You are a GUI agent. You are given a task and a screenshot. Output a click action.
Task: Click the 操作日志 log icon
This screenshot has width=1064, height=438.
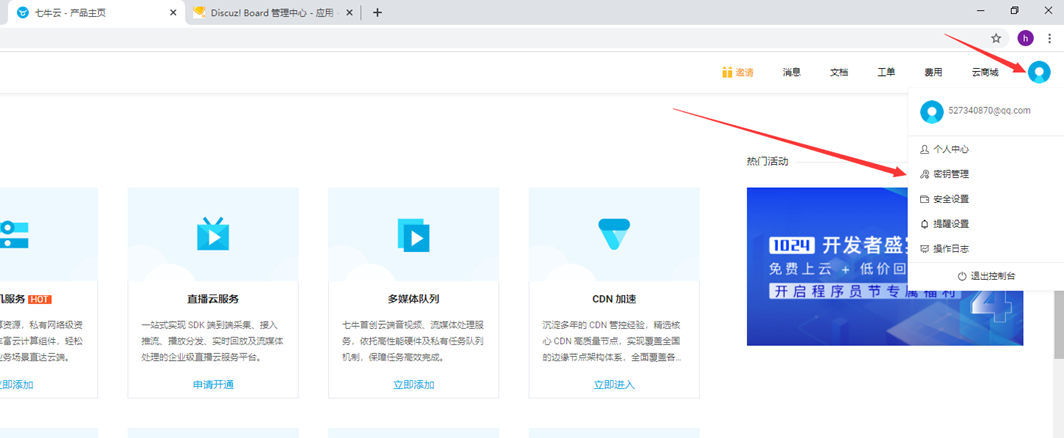pyautogui.click(x=924, y=249)
